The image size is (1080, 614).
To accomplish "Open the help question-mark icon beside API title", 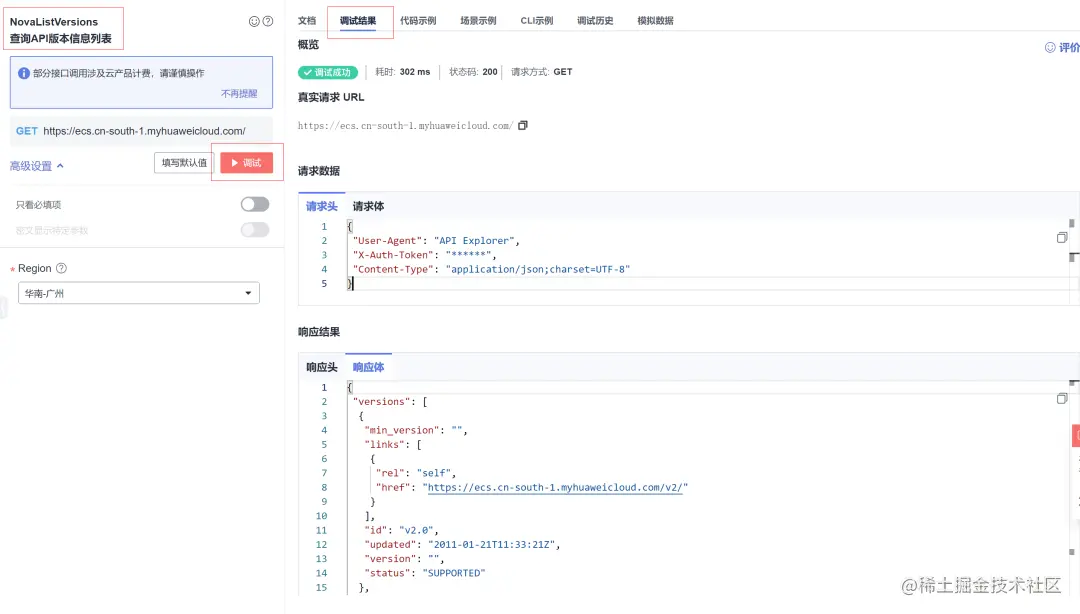I will coord(268,21).
